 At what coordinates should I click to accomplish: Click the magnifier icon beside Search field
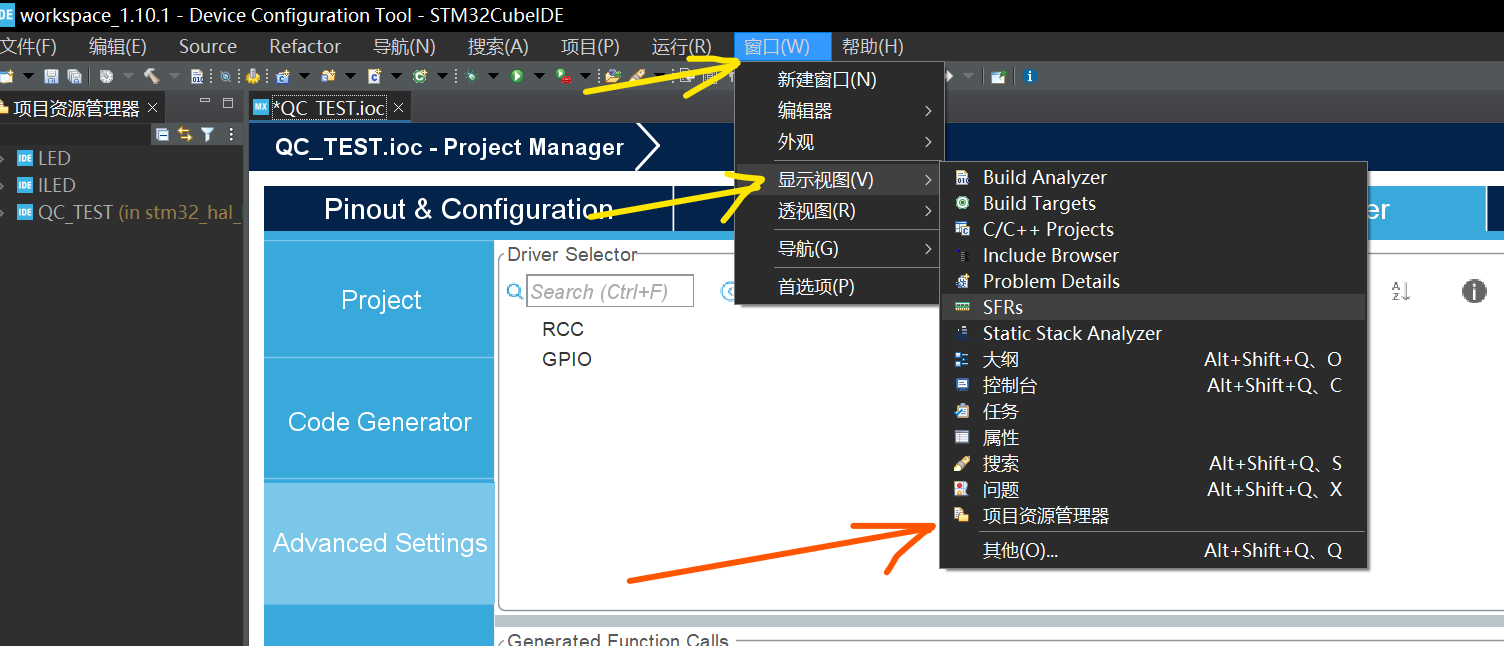tap(515, 292)
